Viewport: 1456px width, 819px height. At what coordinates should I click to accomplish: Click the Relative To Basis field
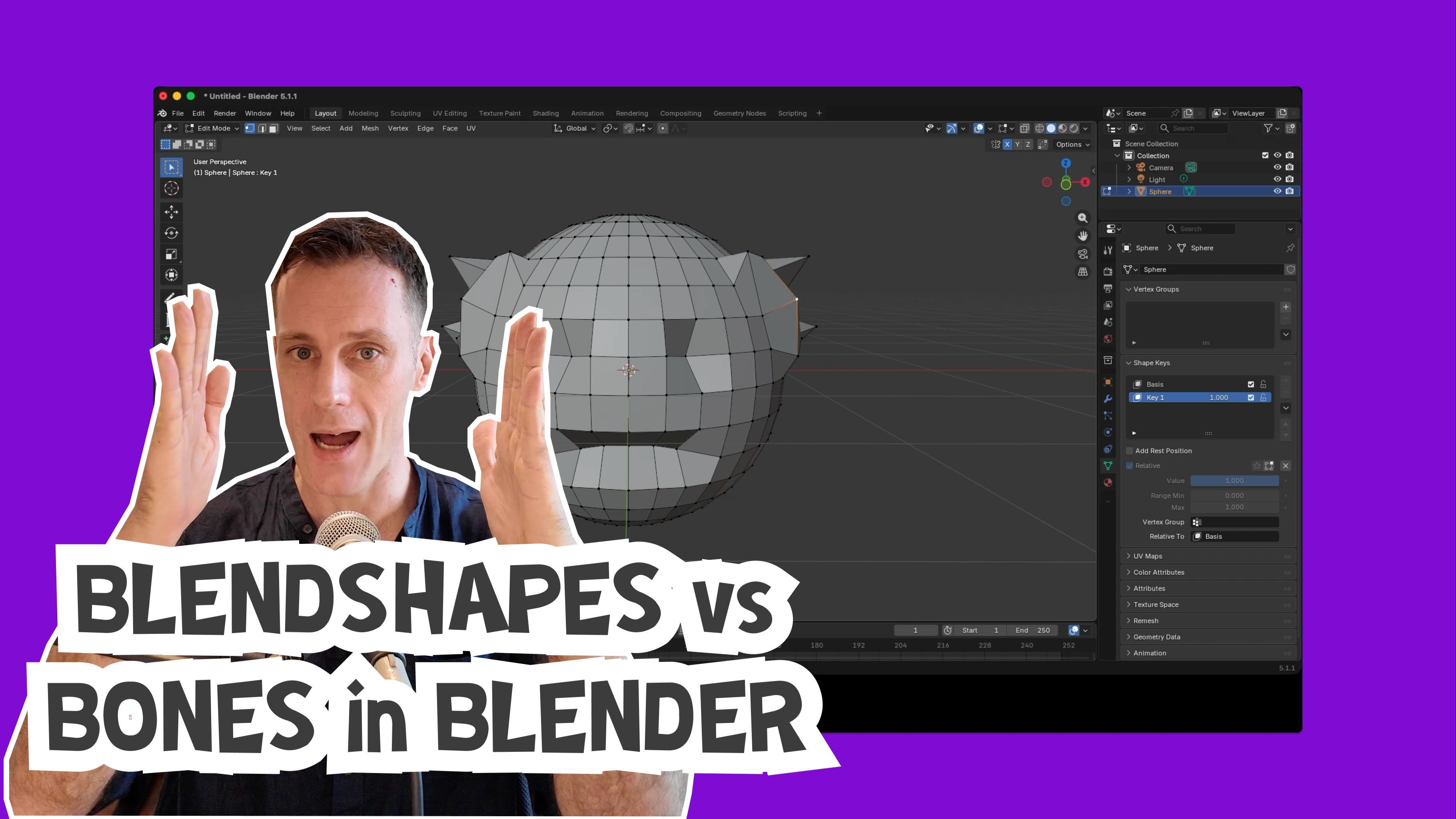pos(1234,537)
